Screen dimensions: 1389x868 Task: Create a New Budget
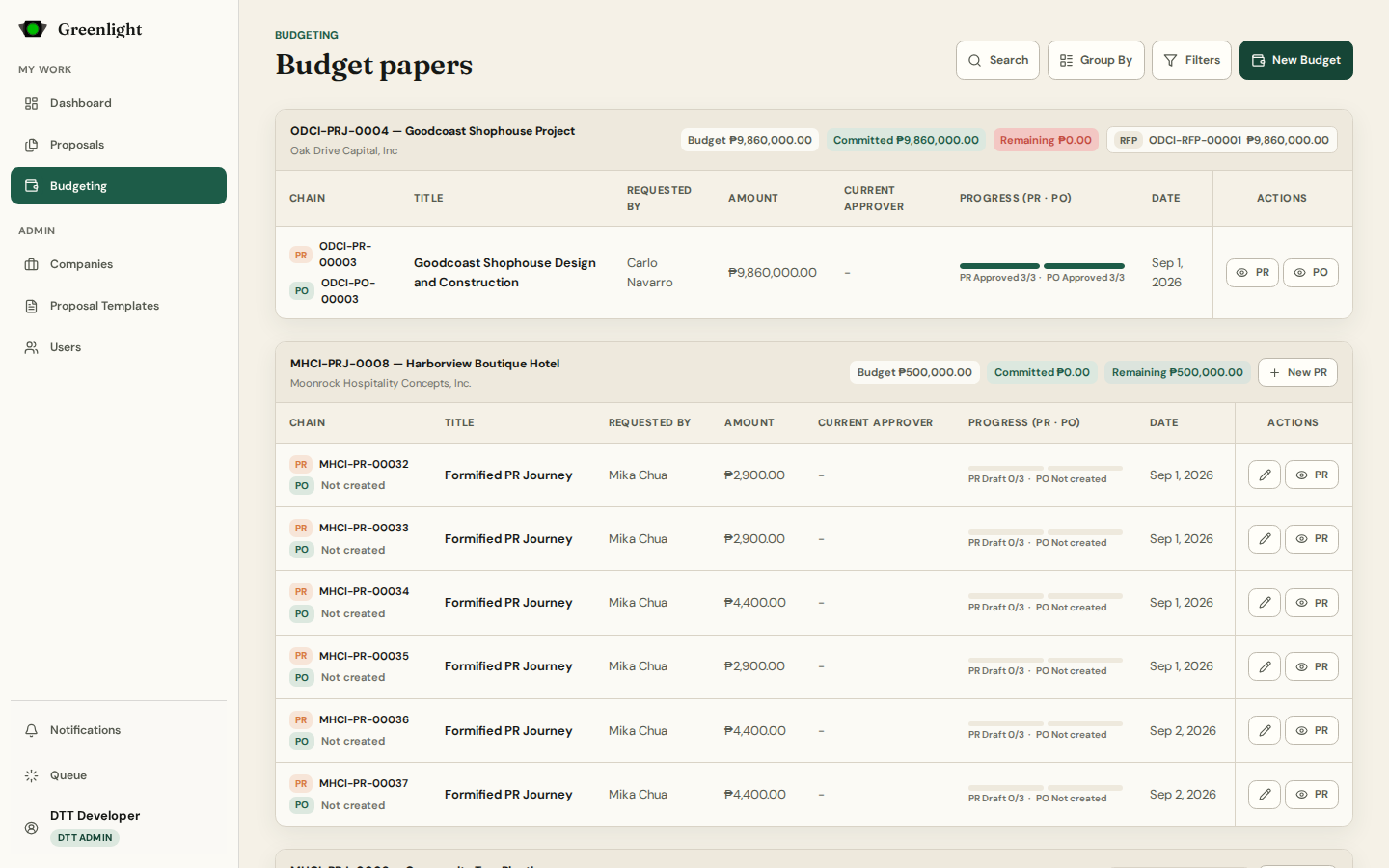click(1295, 60)
